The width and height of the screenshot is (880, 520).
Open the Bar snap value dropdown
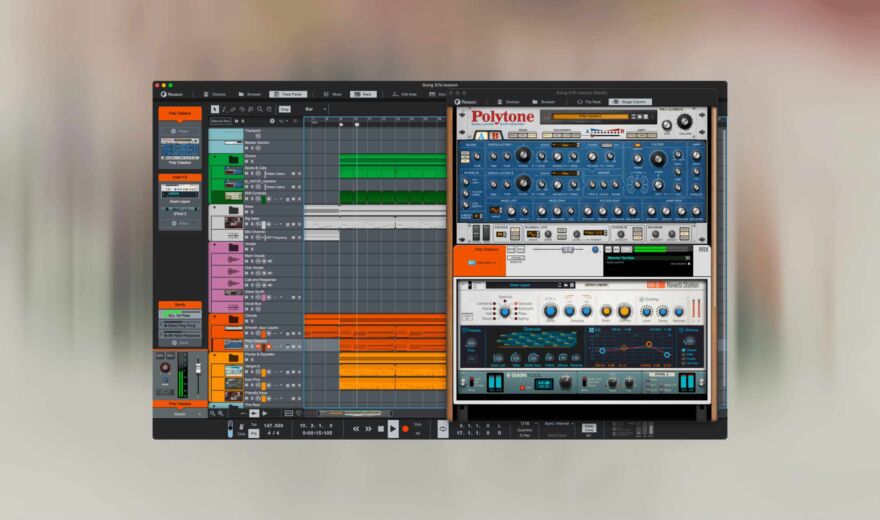[315, 109]
